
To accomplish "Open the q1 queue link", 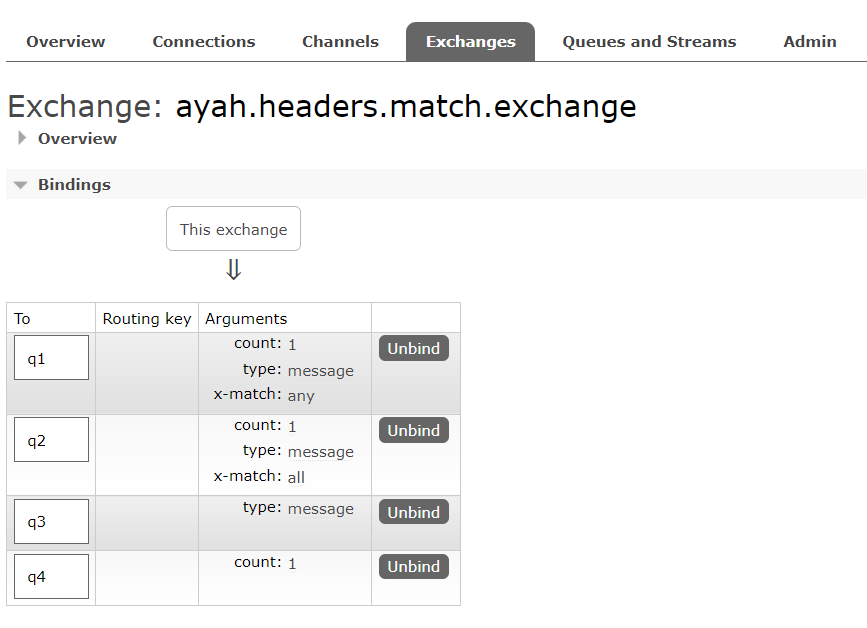I will (x=50, y=357).
